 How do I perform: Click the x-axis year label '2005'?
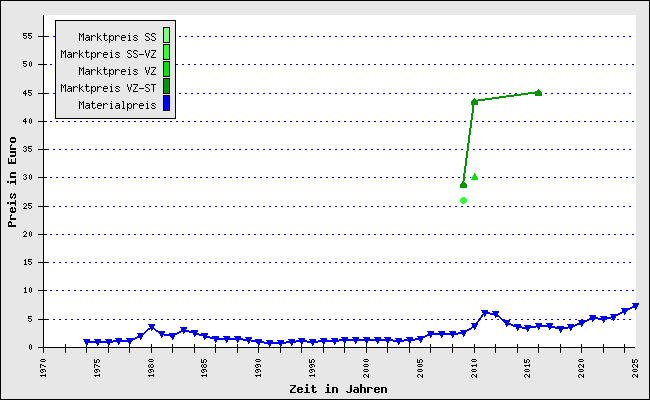coord(420,368)
